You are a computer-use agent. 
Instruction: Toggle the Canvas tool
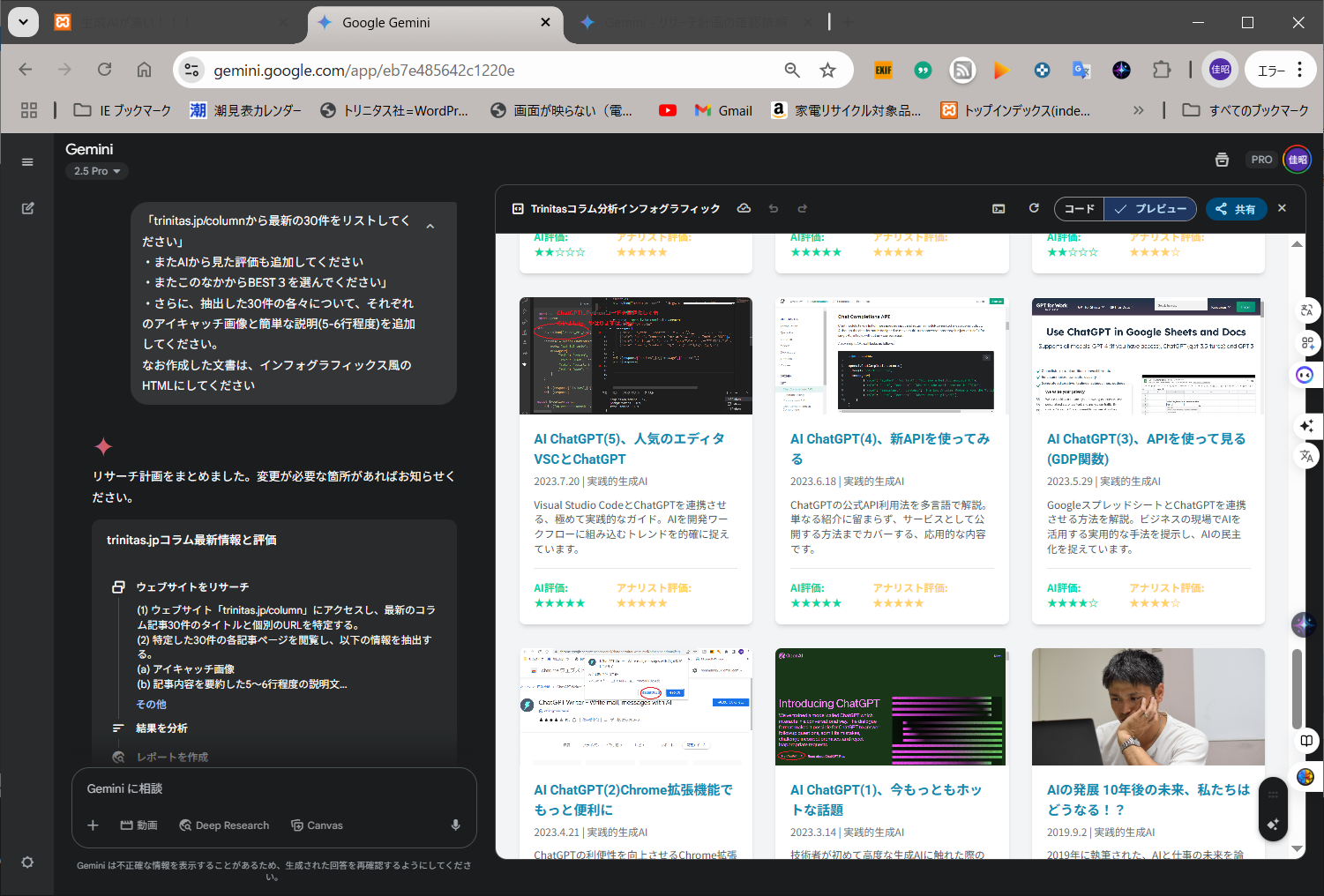click(317, 825)
